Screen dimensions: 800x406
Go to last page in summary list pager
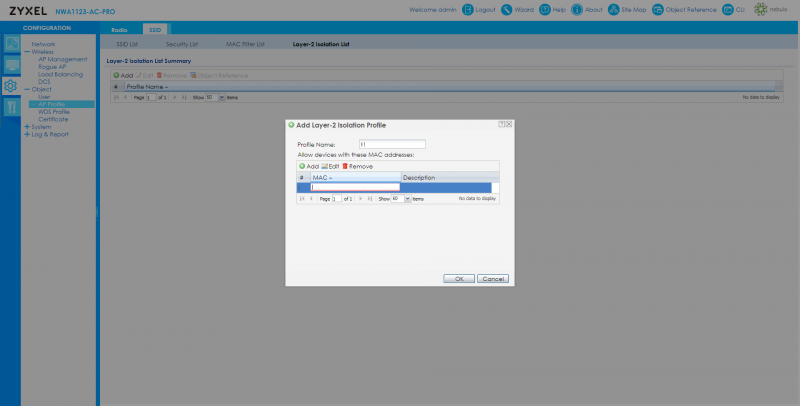[x=184, y=97]
